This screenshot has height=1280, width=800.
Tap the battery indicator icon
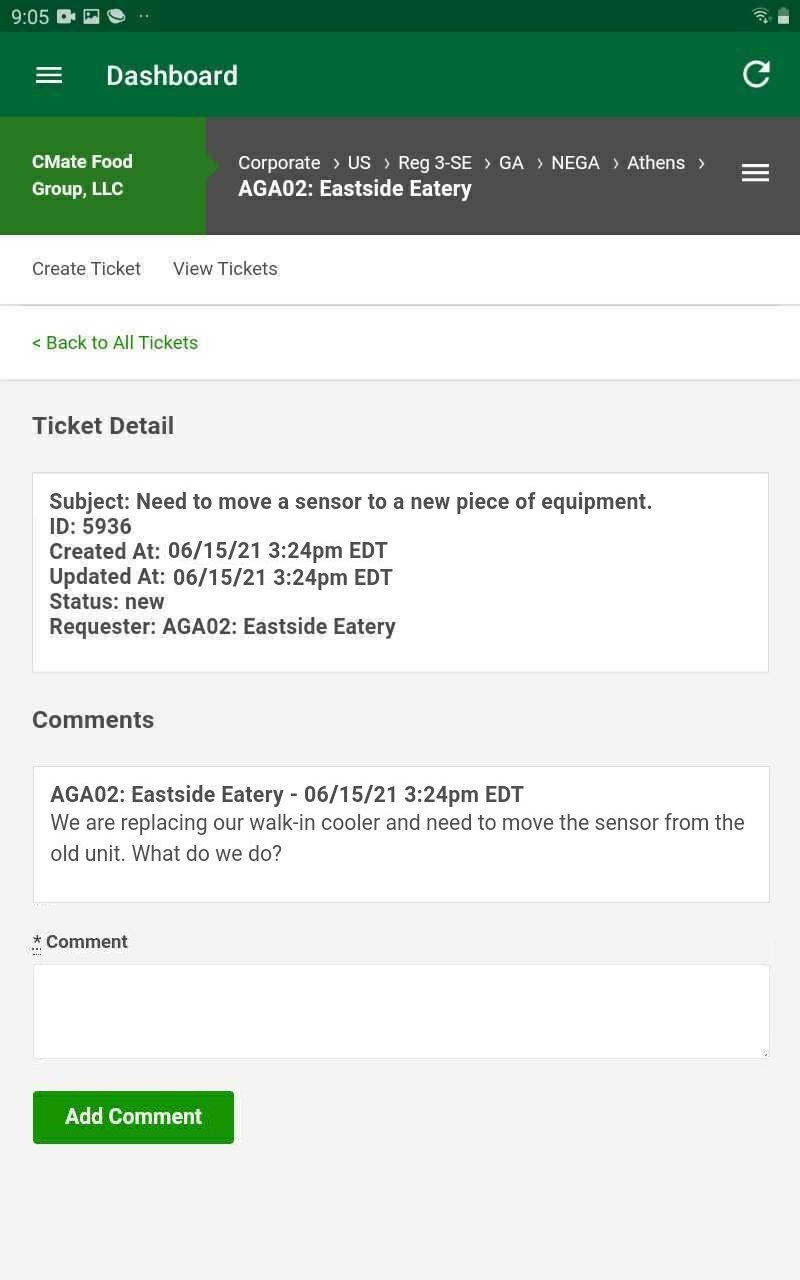tap(785, 16)
